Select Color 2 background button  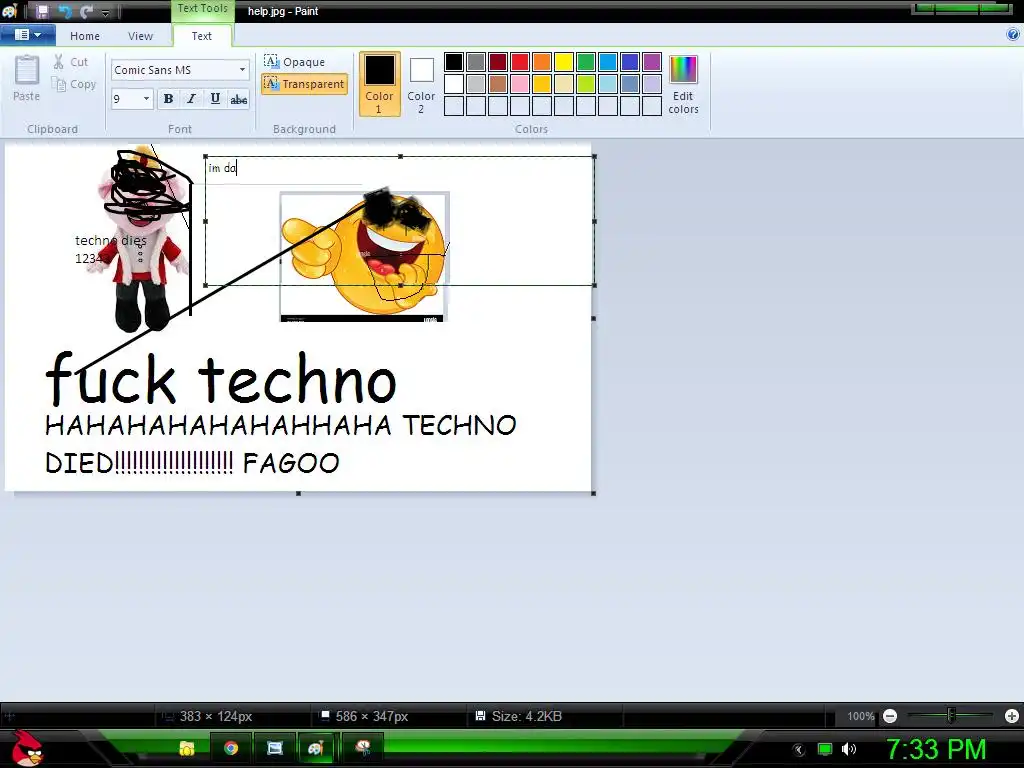point(421,84)
